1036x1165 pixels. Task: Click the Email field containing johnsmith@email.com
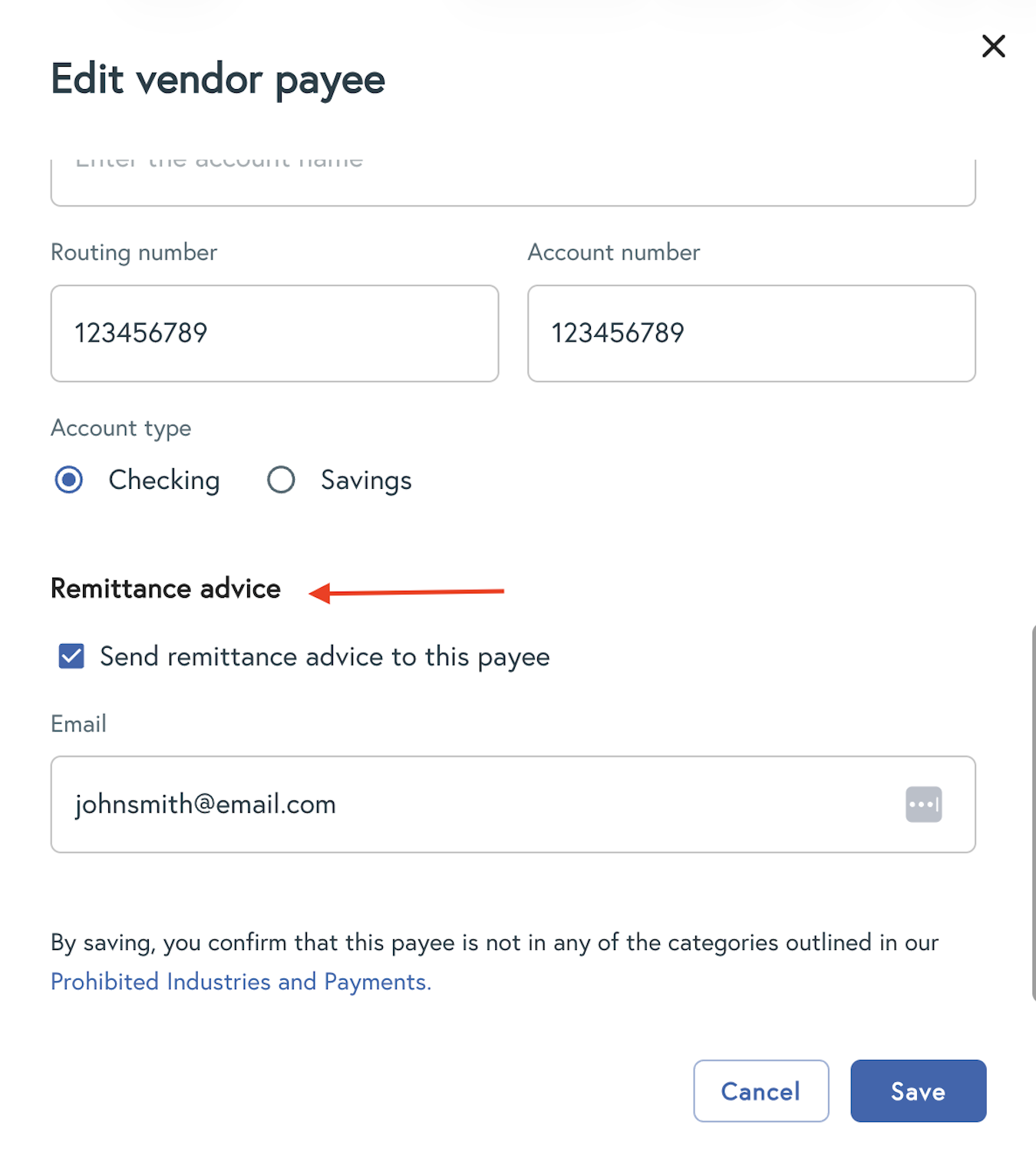(x=476, y=804)
